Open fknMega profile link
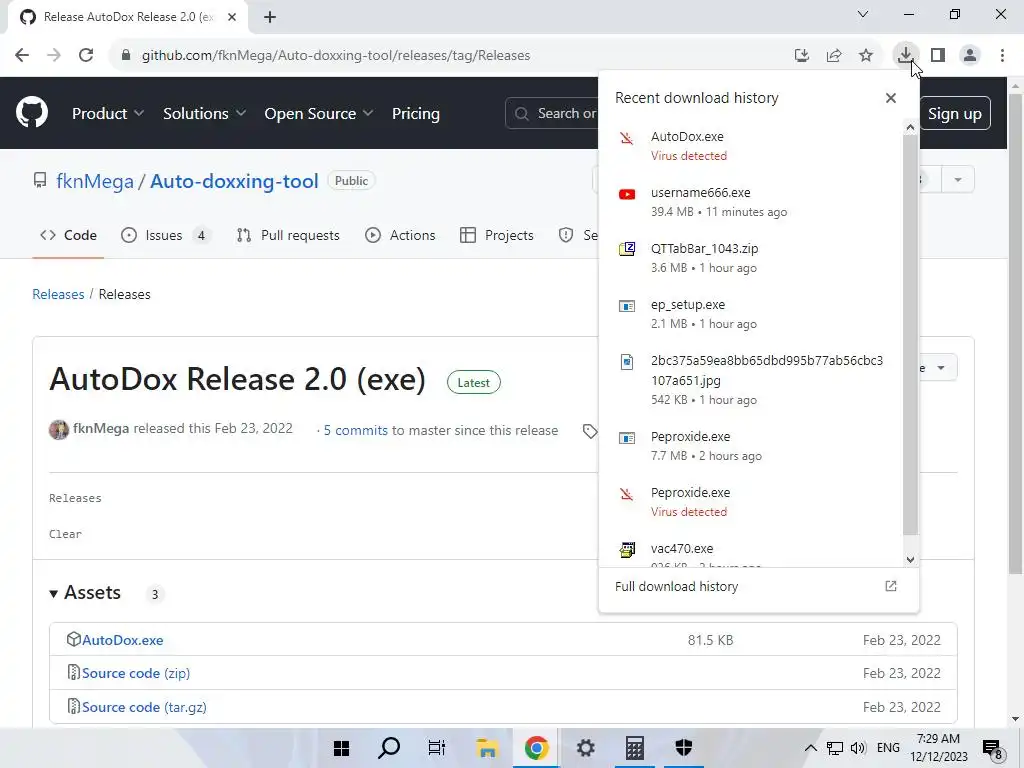This screenshot has height=768, width=1024. coord(95,181)
